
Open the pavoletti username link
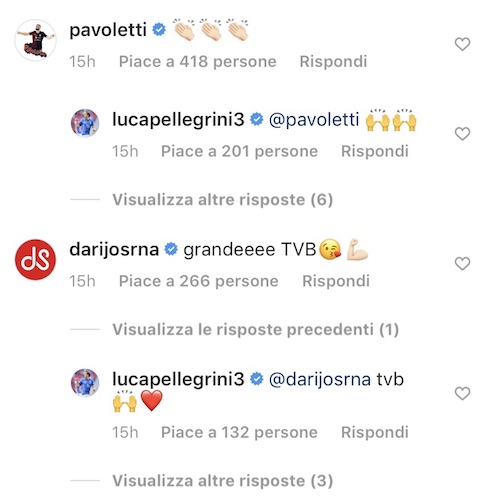tap(108, 30)
